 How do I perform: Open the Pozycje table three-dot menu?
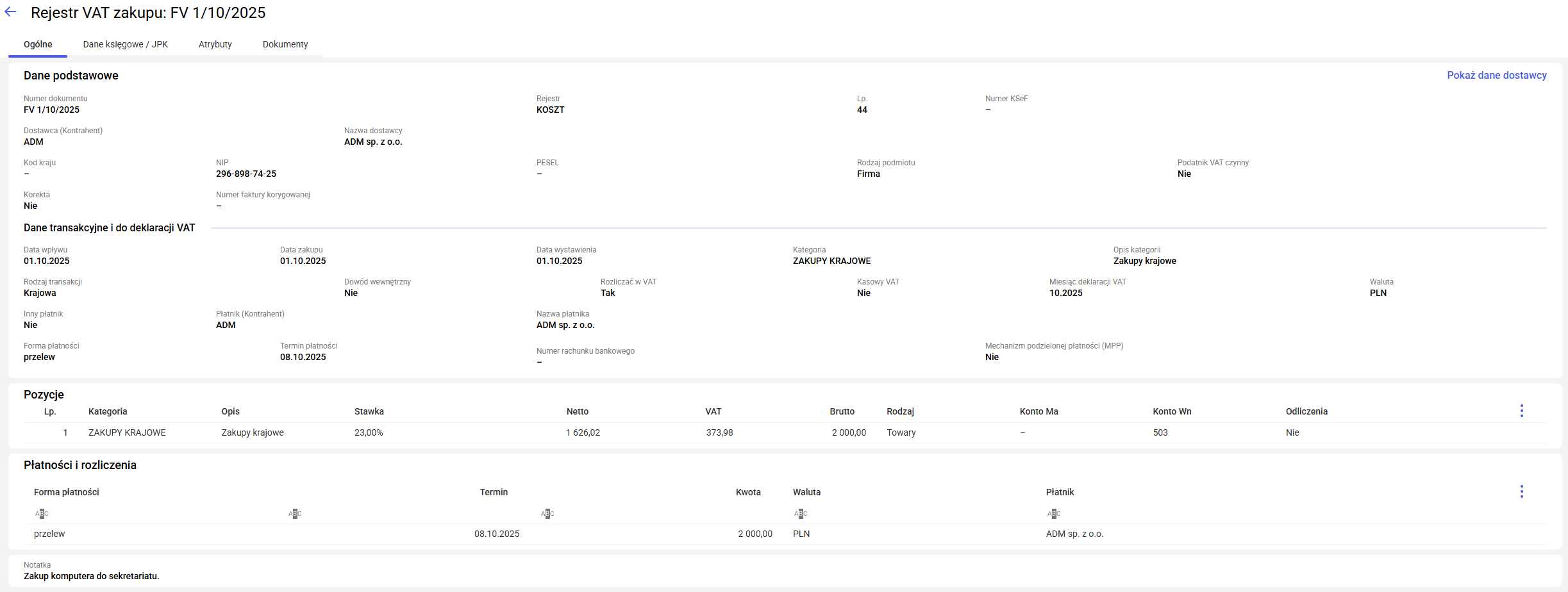point(1521,411)
